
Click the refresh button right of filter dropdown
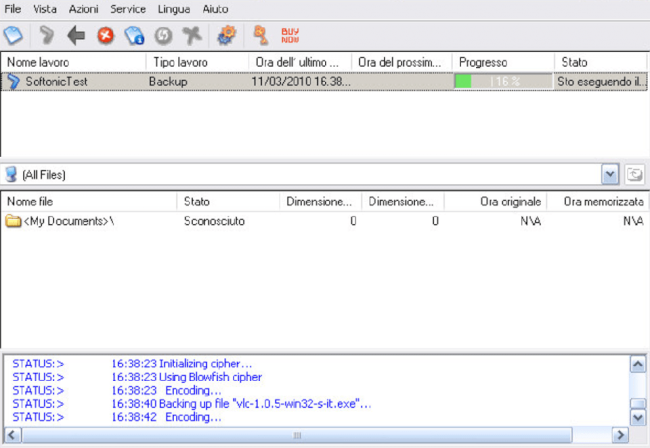pos(635,174)
